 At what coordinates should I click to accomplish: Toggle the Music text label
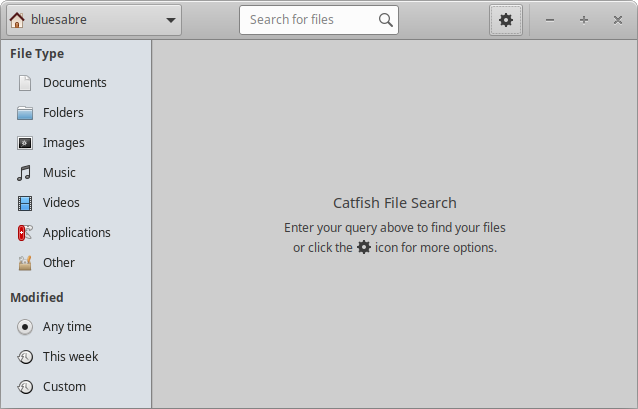point(59,173)
